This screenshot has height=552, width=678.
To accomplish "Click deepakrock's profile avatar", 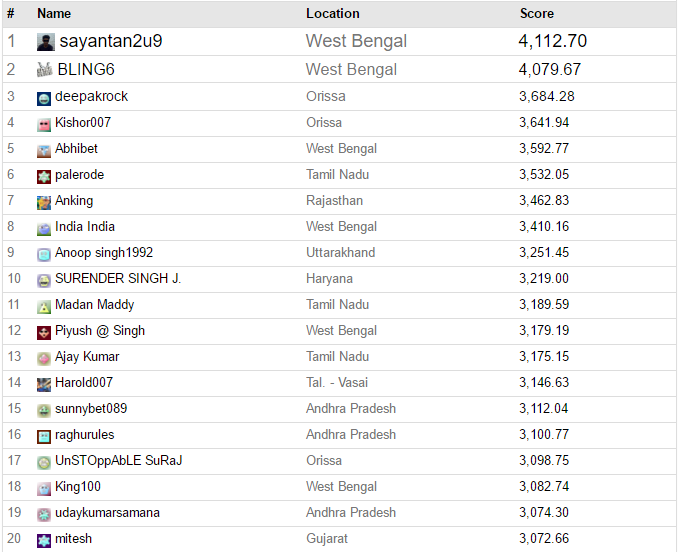I will point(44,98).
